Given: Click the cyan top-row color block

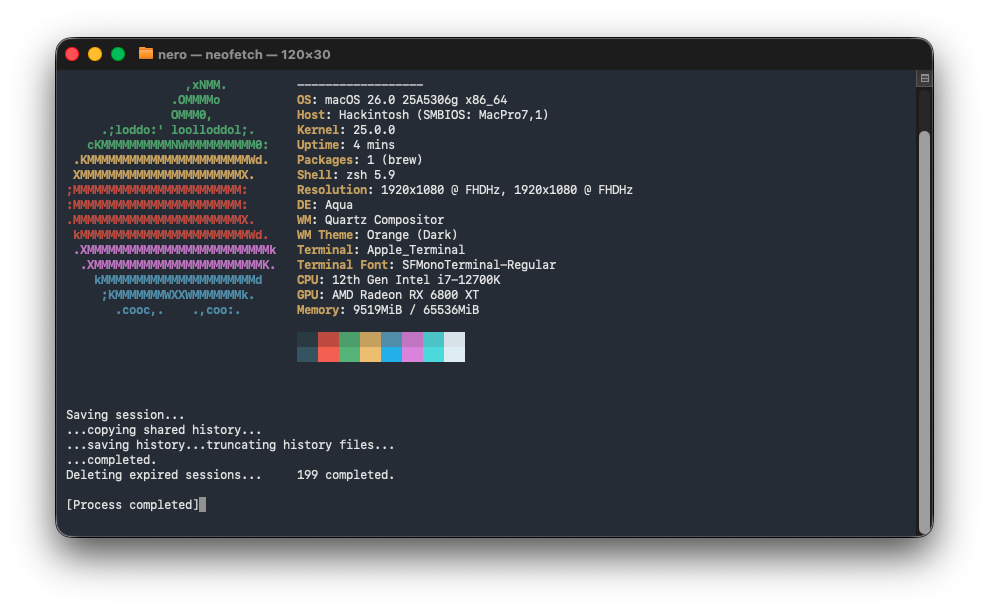Looking at the screenshot, I should (x=433, y=339).
